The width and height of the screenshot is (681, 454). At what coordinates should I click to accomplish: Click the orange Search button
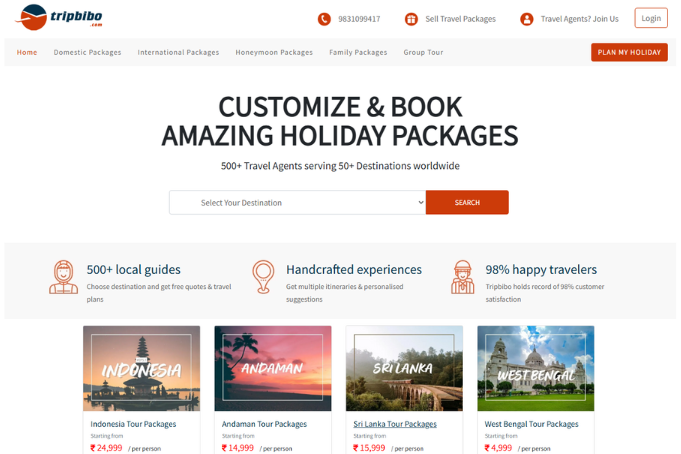pos(467,202)
